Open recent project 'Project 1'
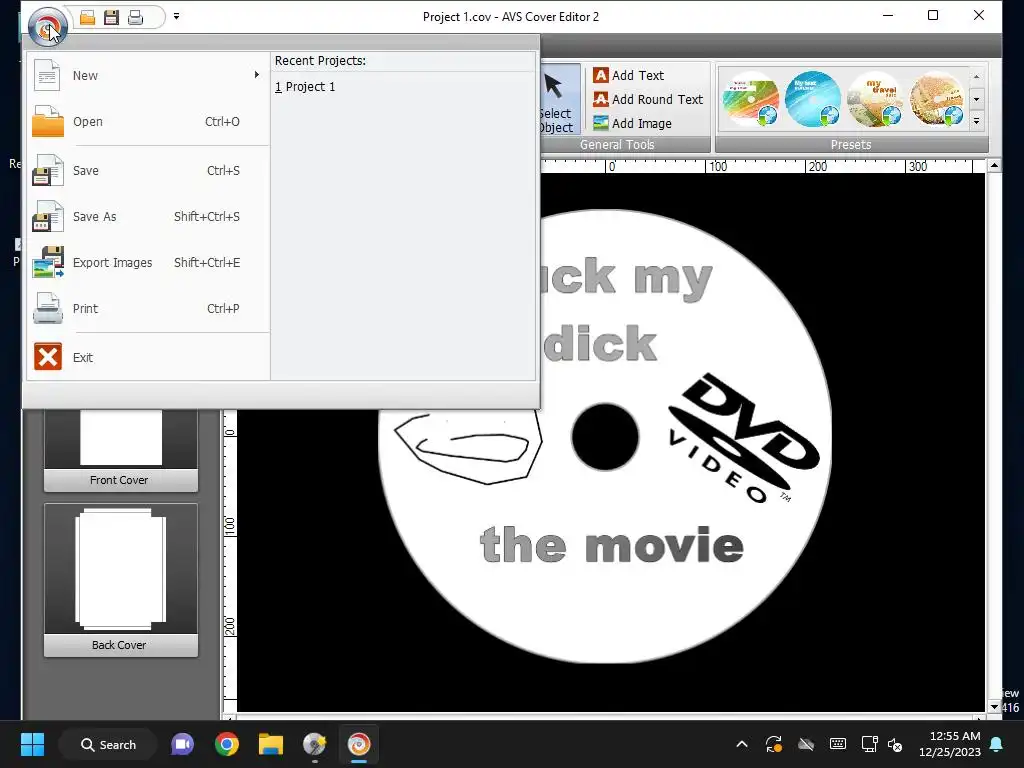This screenshot has width=1024, height=768. point(305,87)
